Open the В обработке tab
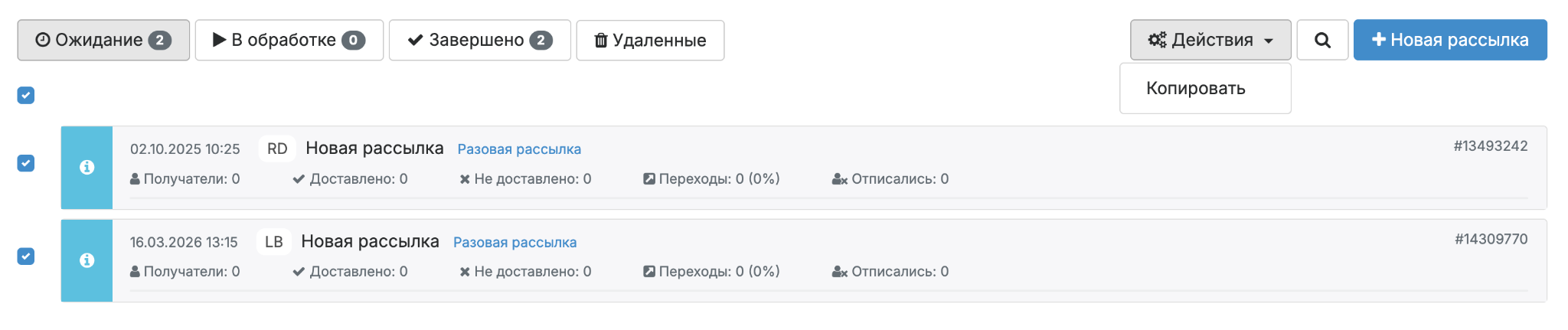This screenshot has height=330, width=1568. point(289,40)
